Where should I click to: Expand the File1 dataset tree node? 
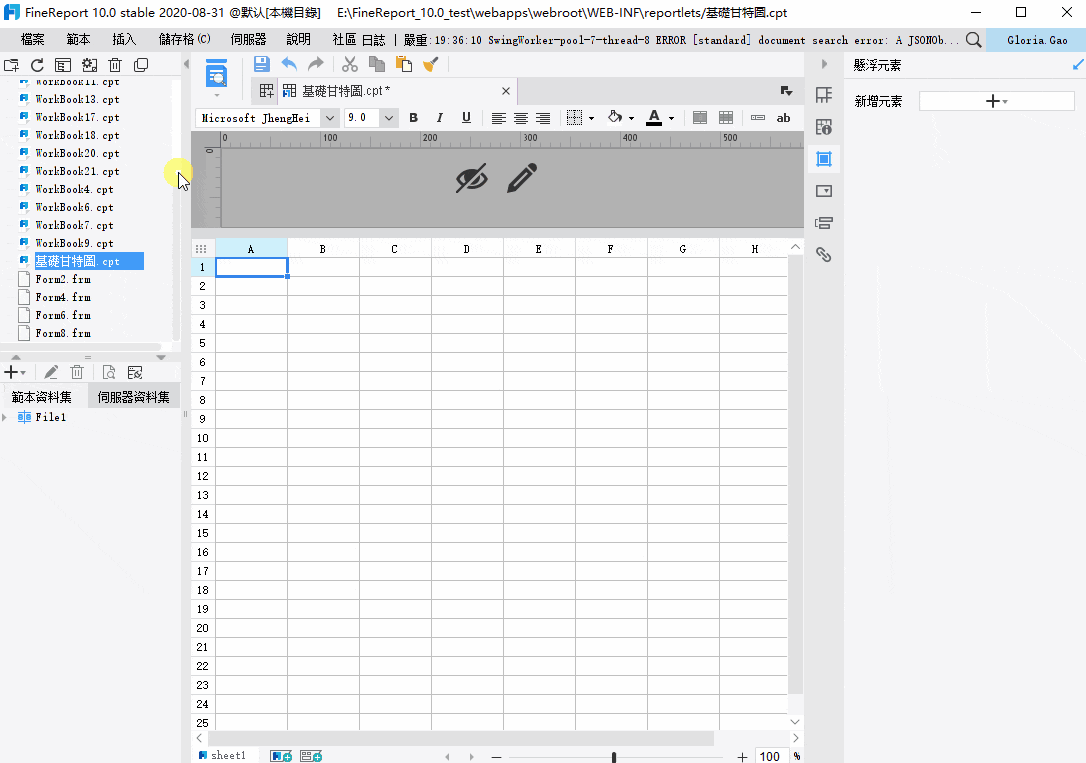click(5, 417)
